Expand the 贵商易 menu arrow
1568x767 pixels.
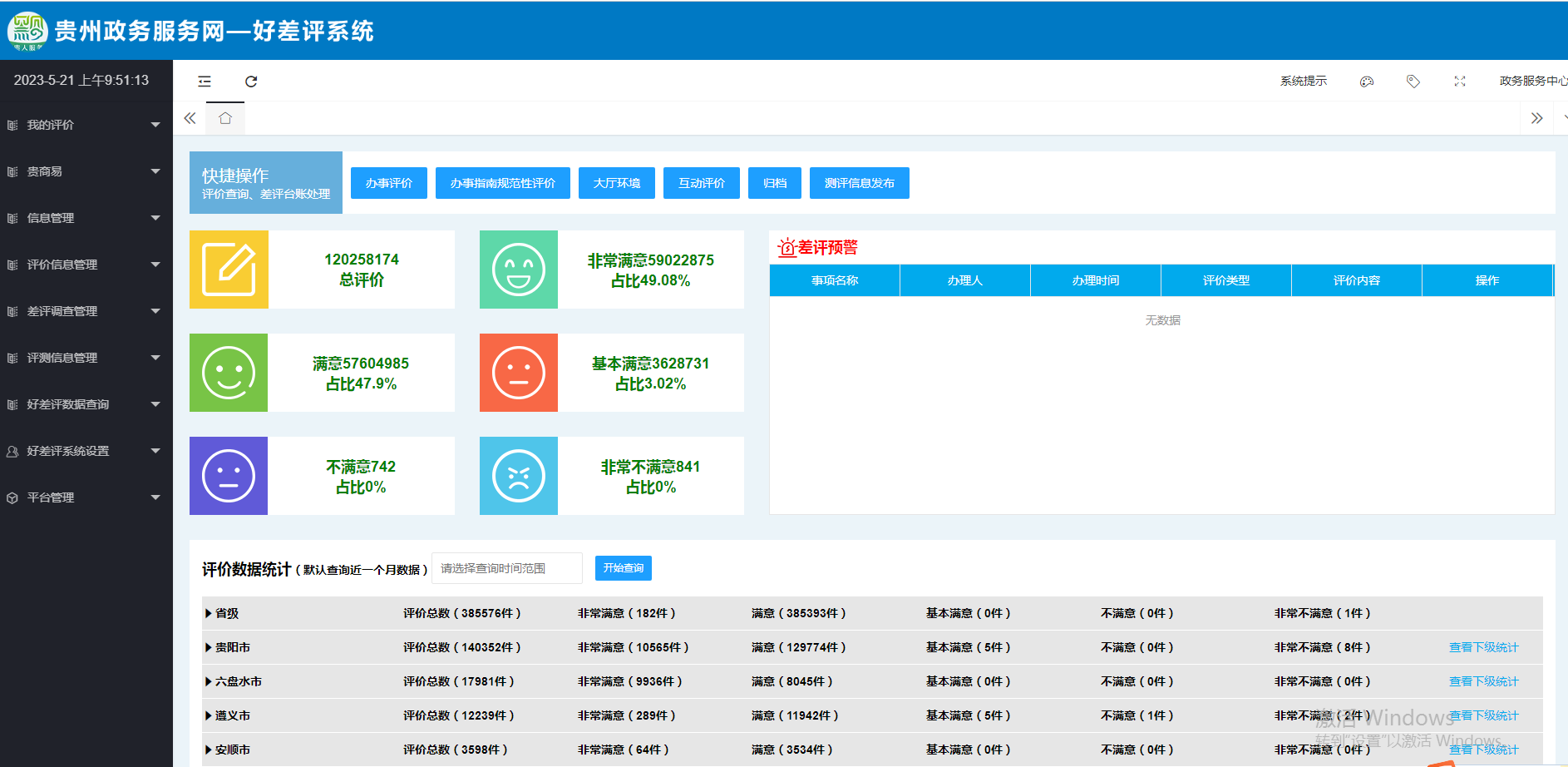[155, 171]
